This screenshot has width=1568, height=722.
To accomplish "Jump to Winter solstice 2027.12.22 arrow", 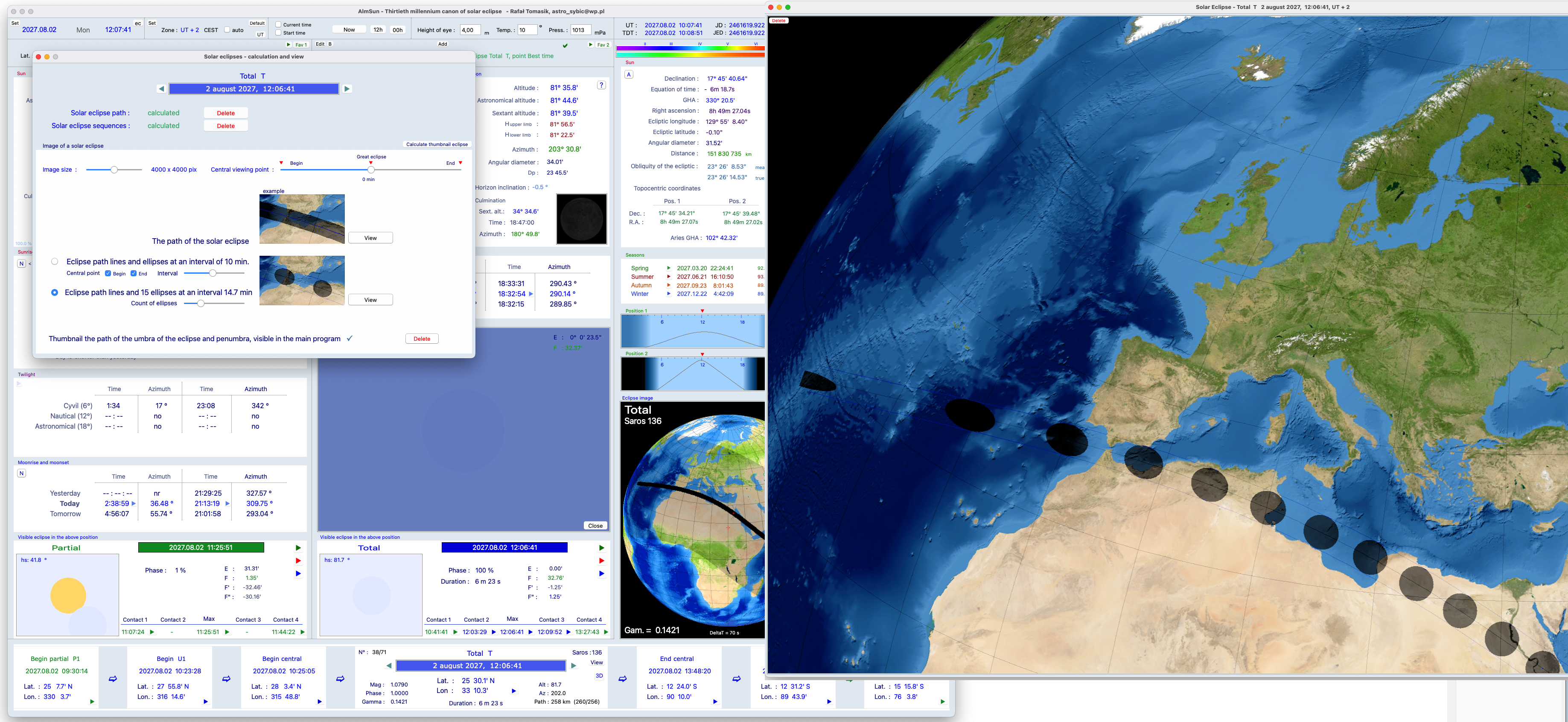I will coord(668,293).
